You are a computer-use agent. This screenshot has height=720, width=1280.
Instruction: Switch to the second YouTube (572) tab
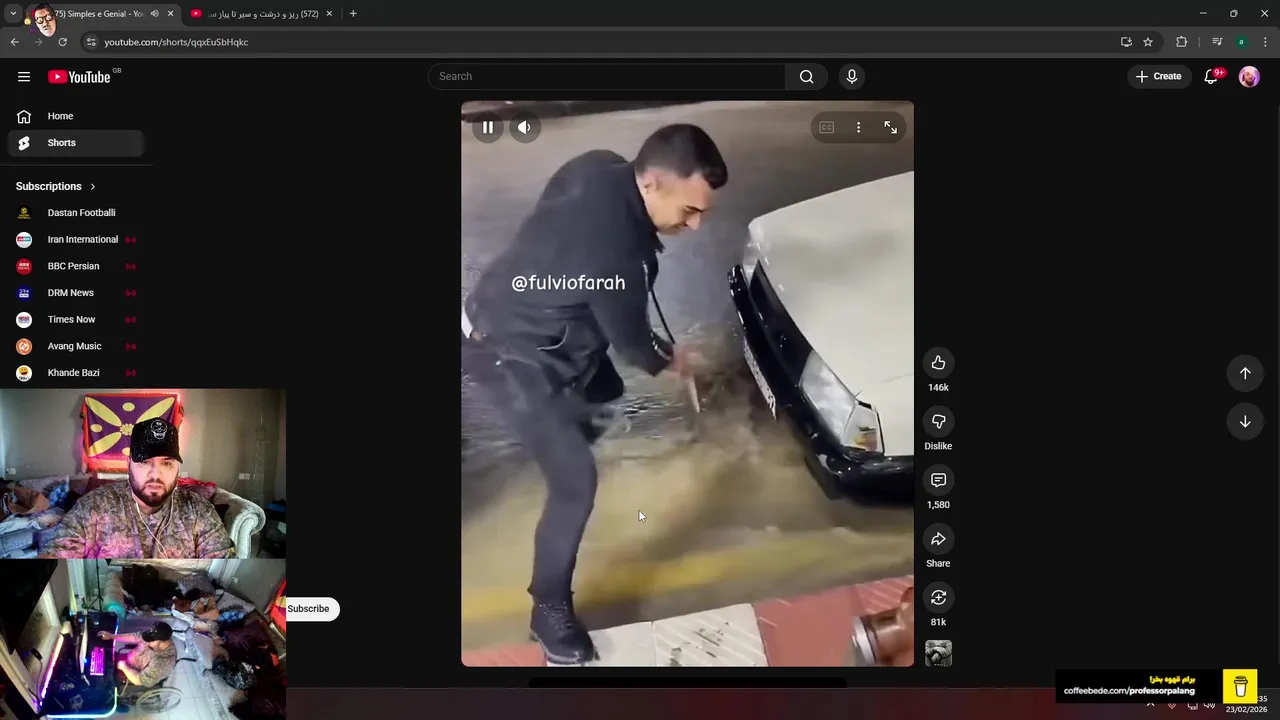click(262, 13)
